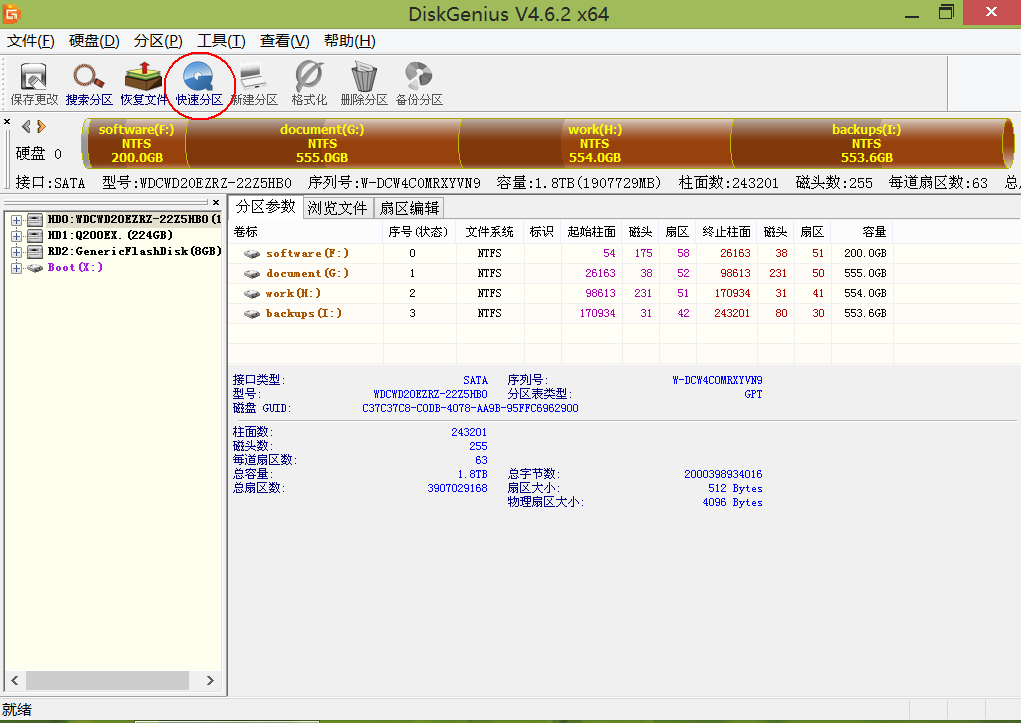1021x723 pixels.
Task: Click the 搜索分区 (Search Partitions) toolbar icon
Action: pyautogui.click(x=89, y=83)
